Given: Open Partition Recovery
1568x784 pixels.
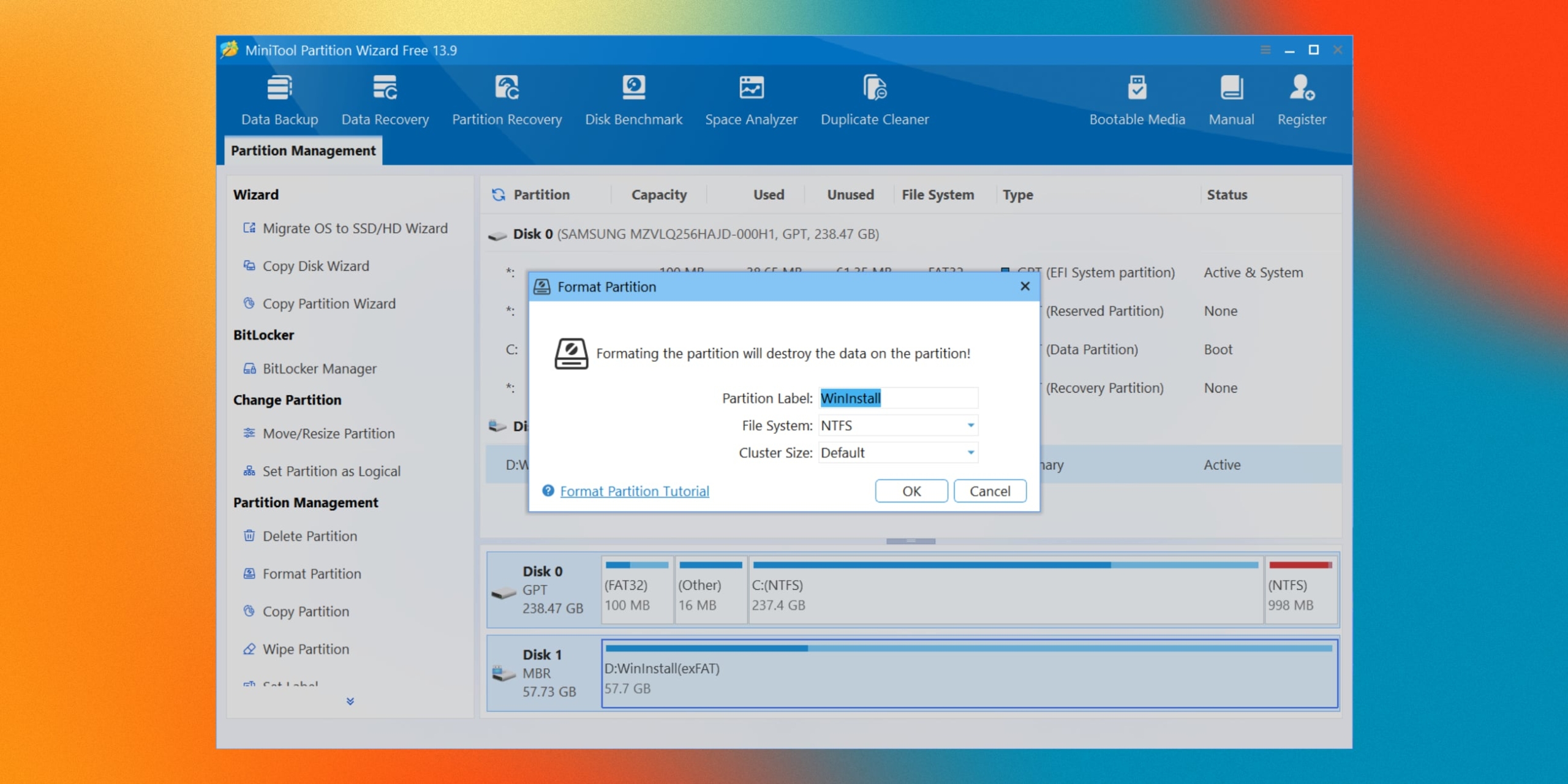Looking at the screenshot, I should [507, 101].
